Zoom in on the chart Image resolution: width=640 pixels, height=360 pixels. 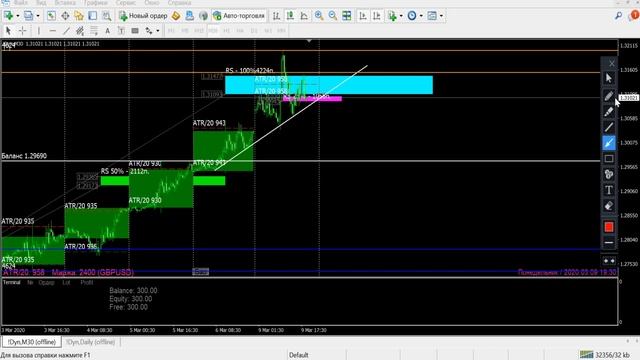tap(319, 16)
